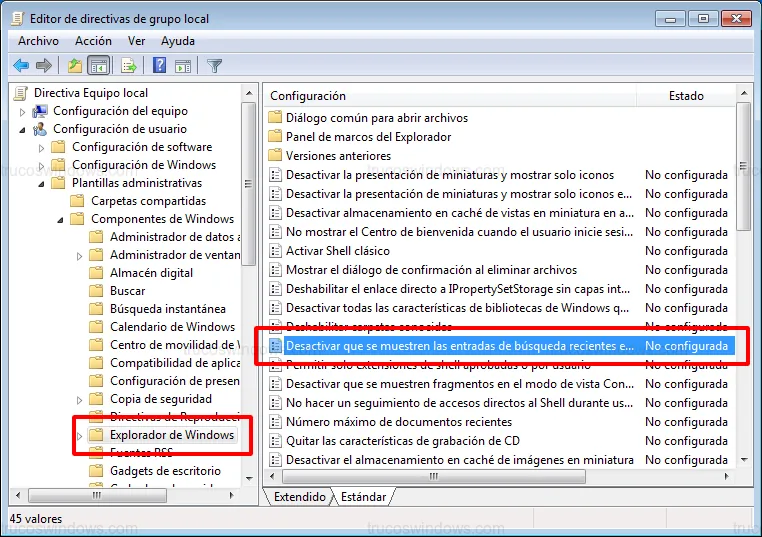Select the Versiones anteriores folder
Screen dimensions: 762x537
click(x=337, y=156)
